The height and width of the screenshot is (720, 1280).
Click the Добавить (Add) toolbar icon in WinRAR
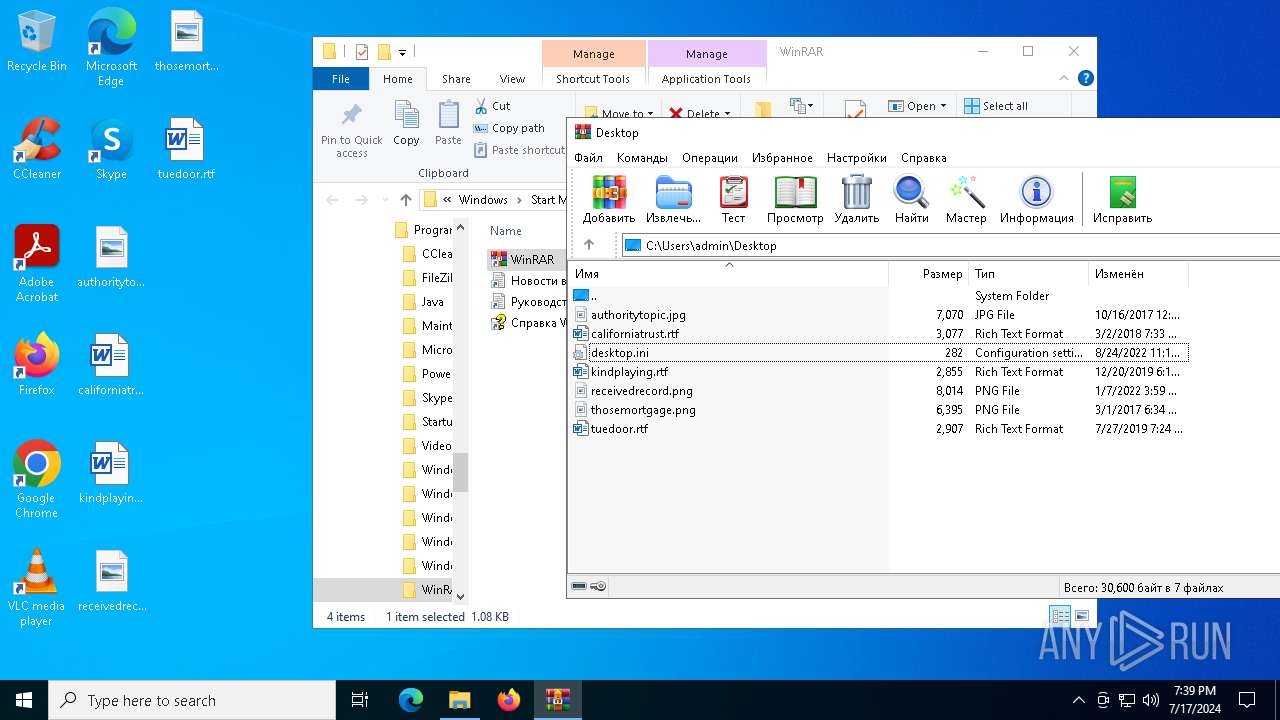click(x=609, y=199)
